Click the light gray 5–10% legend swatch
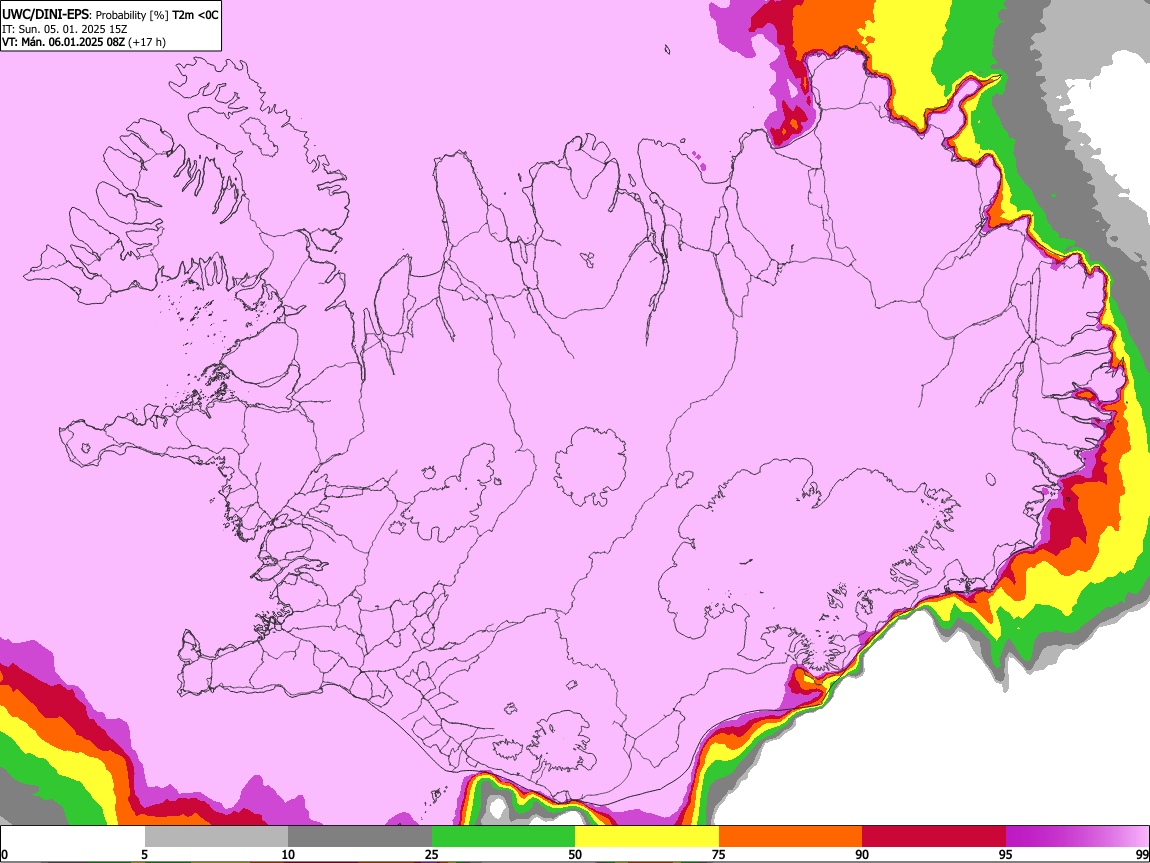The width and height of the screenshot is (1150, 863). (x=216, y=837)
